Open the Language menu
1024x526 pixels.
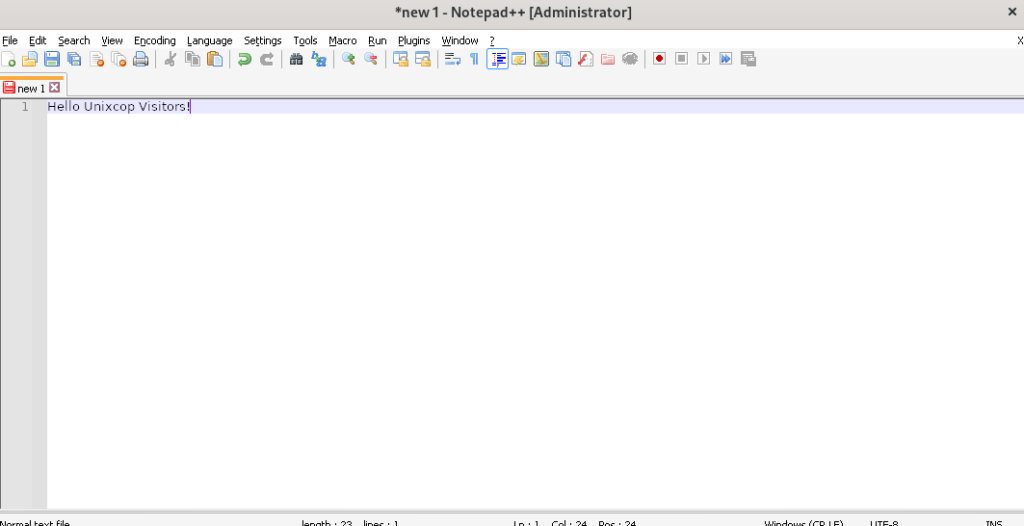(x=210, y=41)
